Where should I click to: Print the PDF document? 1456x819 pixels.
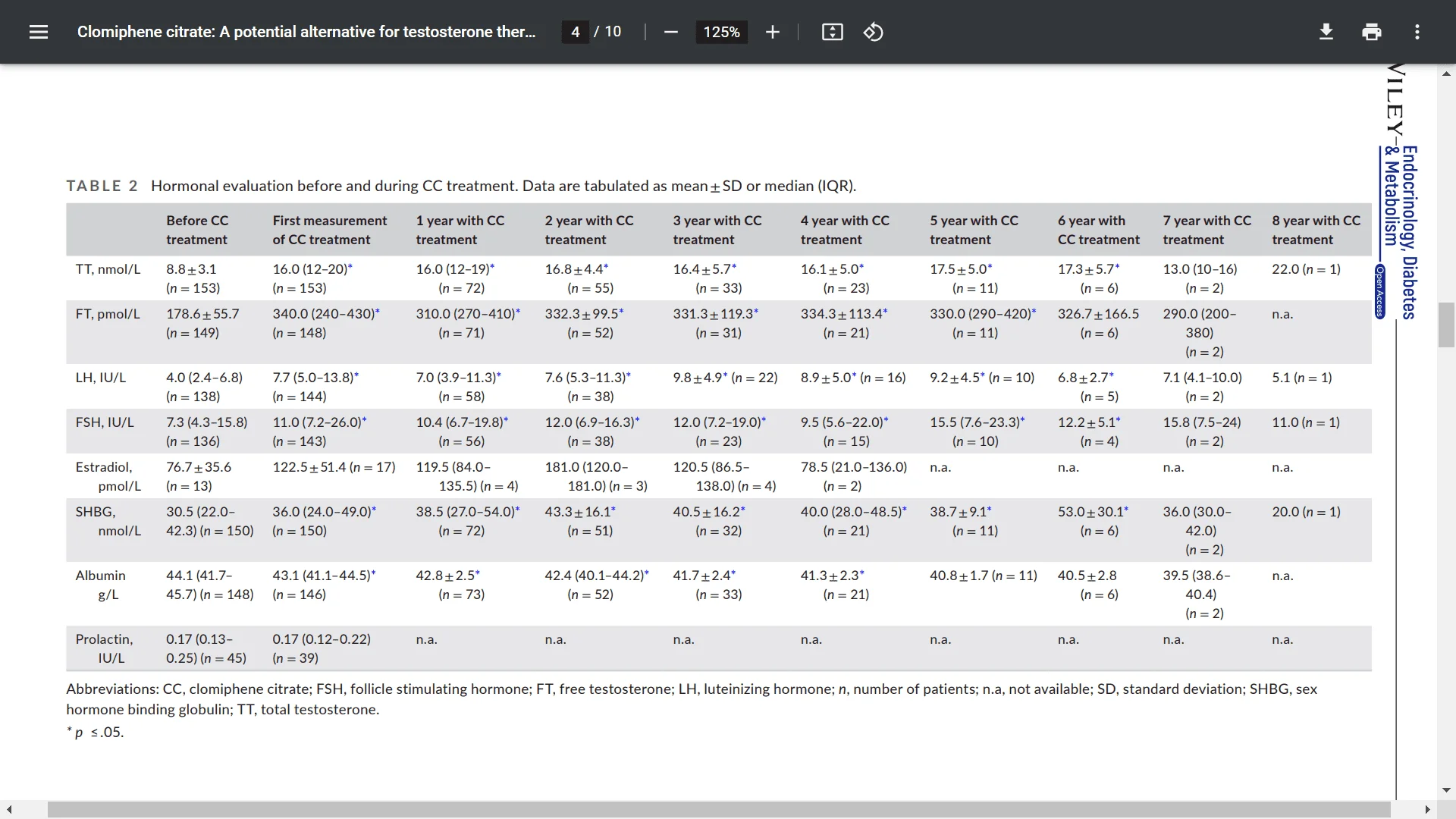[x=1372, y=32]
